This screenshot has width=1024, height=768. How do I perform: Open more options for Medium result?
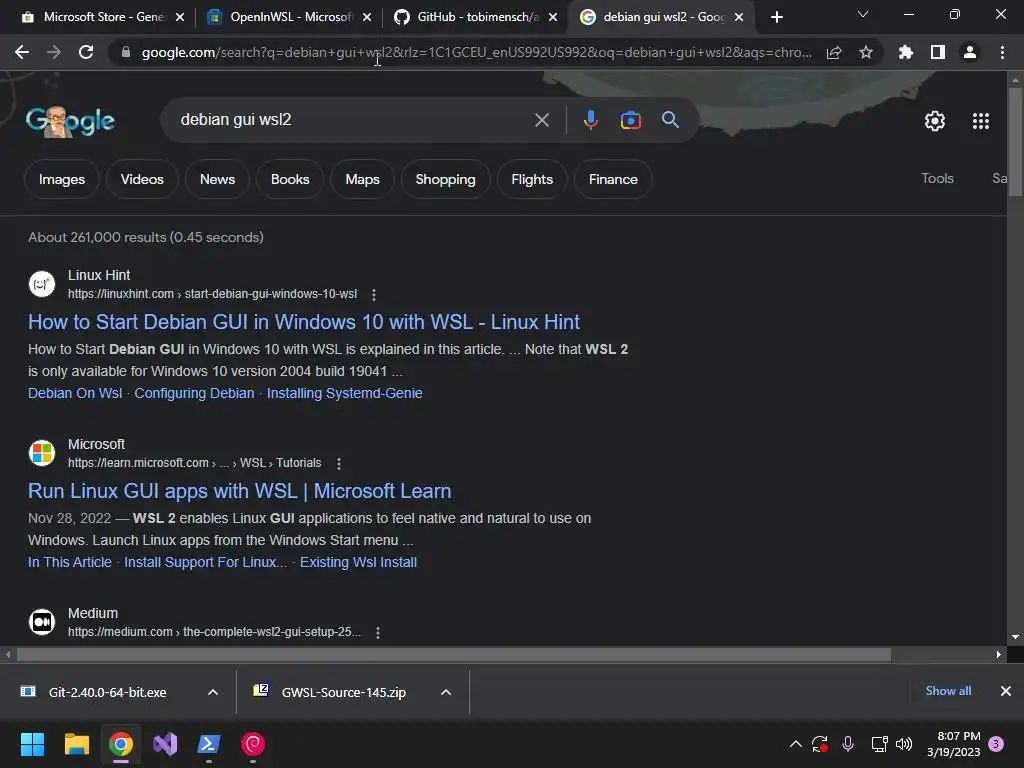pos(377,633)
